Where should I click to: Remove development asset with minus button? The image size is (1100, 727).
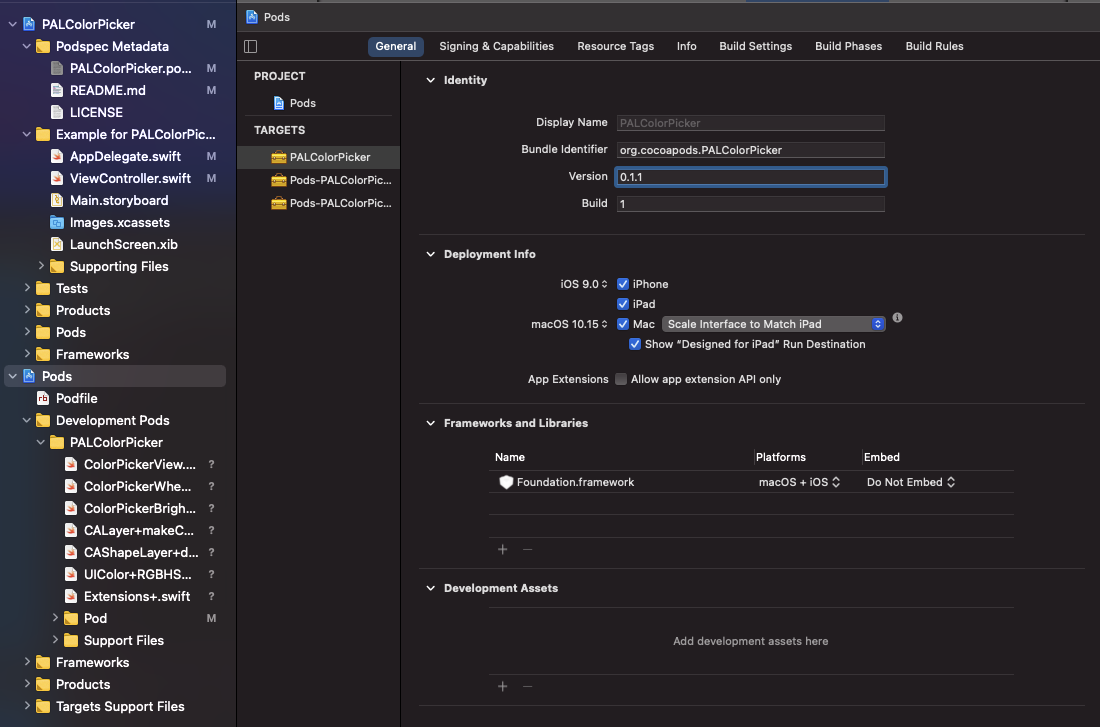528,686
